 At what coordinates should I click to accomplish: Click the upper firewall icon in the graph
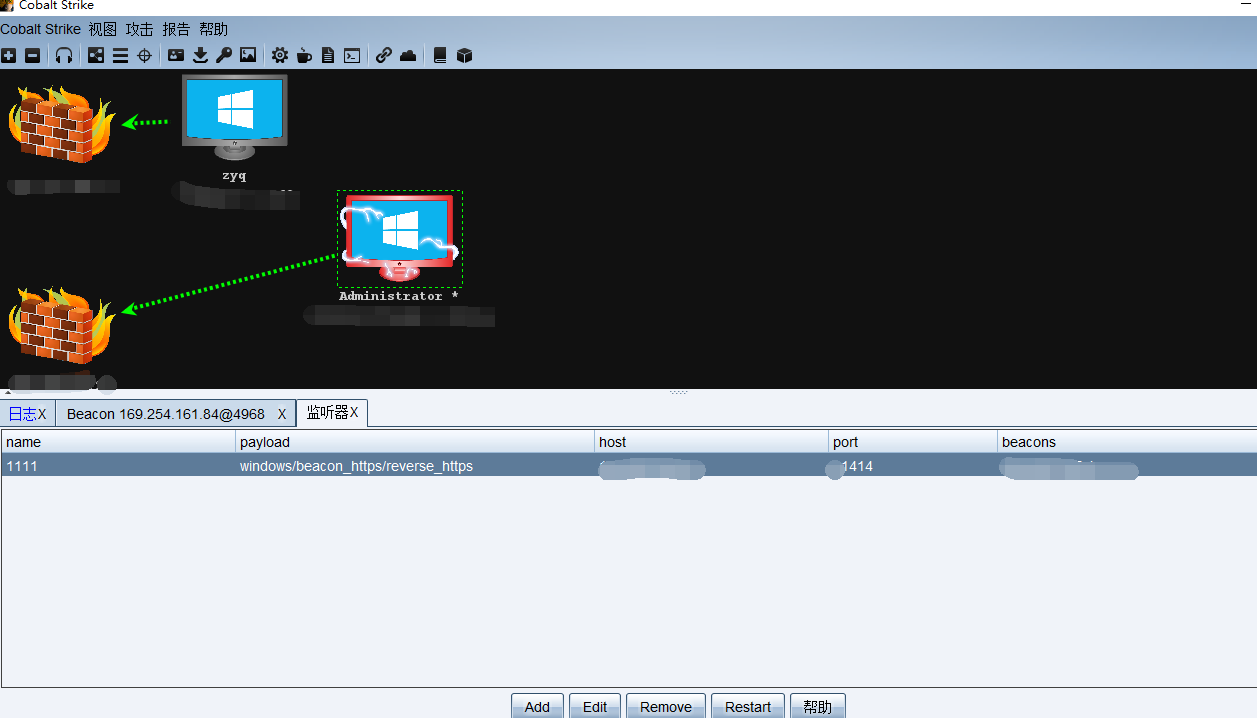click(61, 124)
